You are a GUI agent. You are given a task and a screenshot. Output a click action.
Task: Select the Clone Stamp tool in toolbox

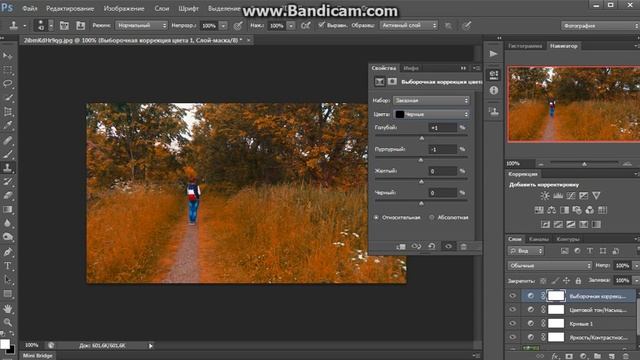(x=7, y=167)
